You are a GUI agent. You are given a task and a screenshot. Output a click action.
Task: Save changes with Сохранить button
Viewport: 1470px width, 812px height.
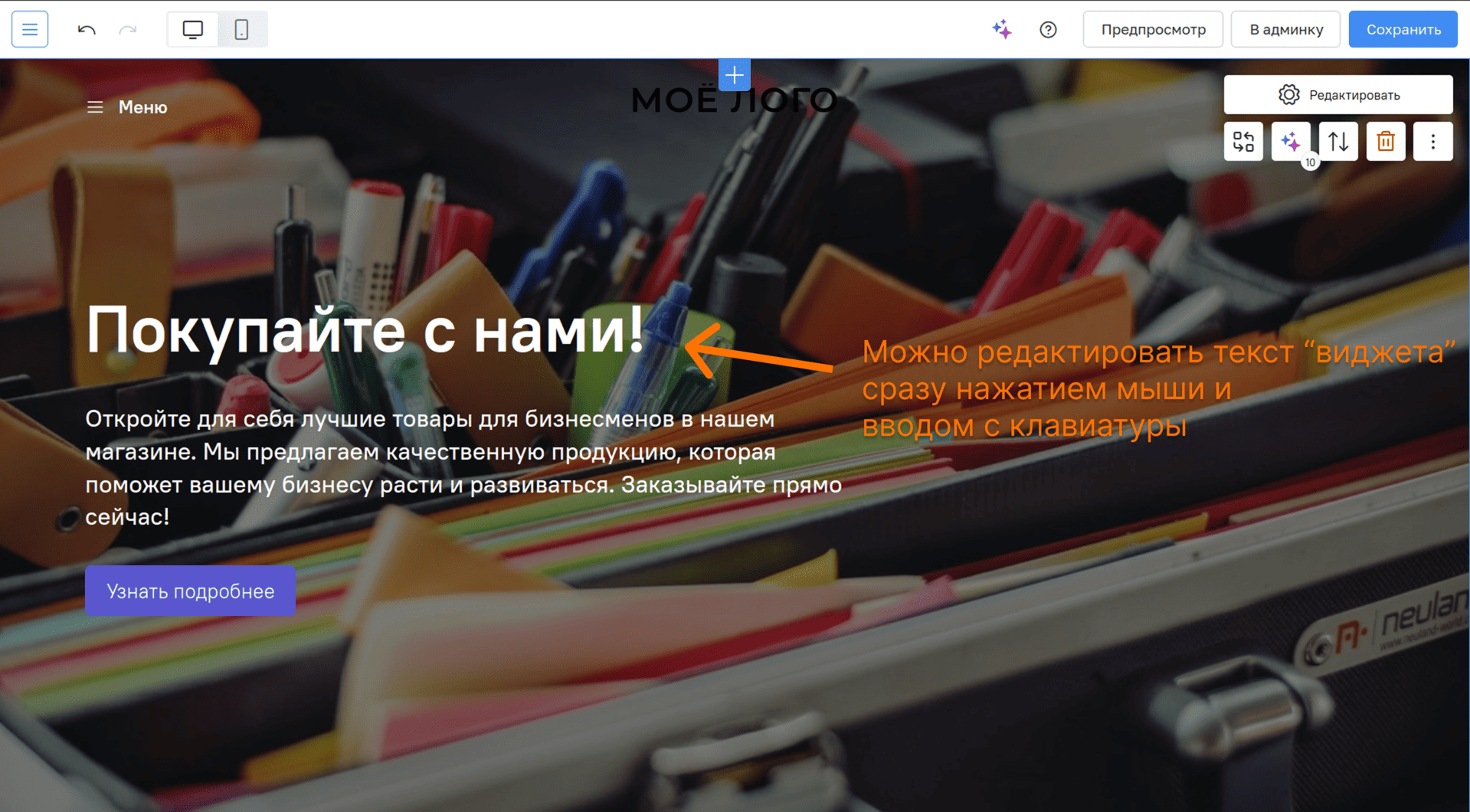1403,29
